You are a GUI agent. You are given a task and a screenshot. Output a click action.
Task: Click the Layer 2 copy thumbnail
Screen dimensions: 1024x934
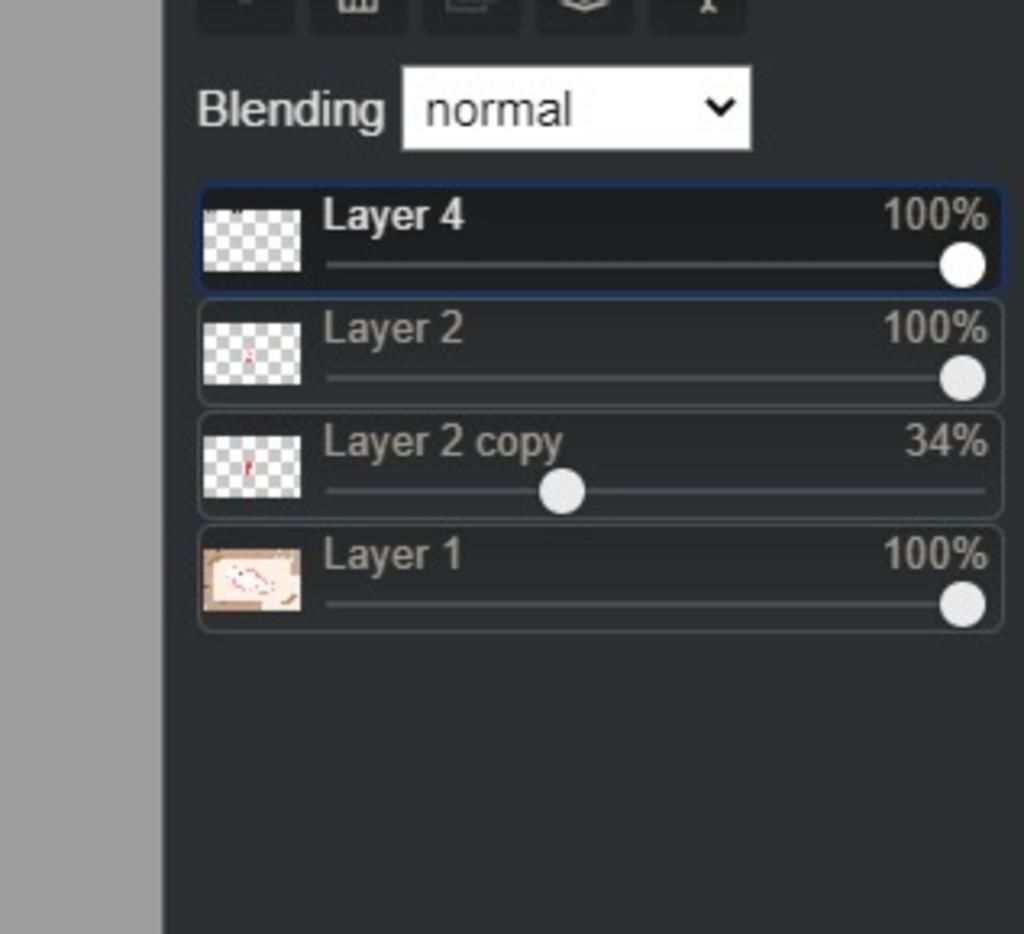[x=252, y=466]
